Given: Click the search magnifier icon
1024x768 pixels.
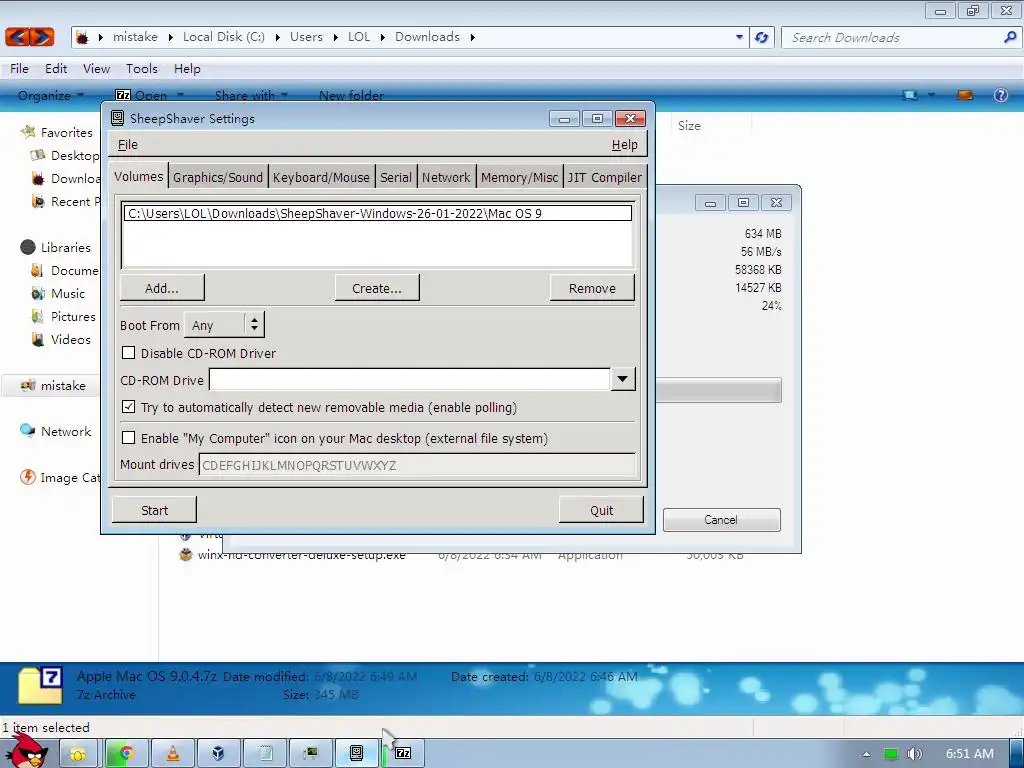Looking at the screenshot, I should [1010, 37].
